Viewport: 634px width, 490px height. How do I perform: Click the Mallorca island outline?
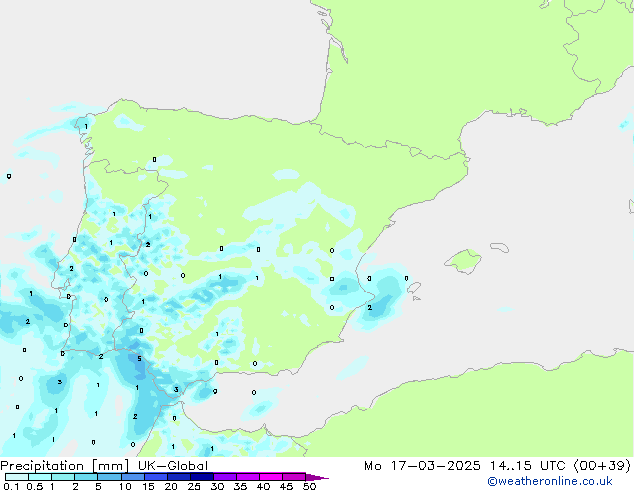coord(463,261)
